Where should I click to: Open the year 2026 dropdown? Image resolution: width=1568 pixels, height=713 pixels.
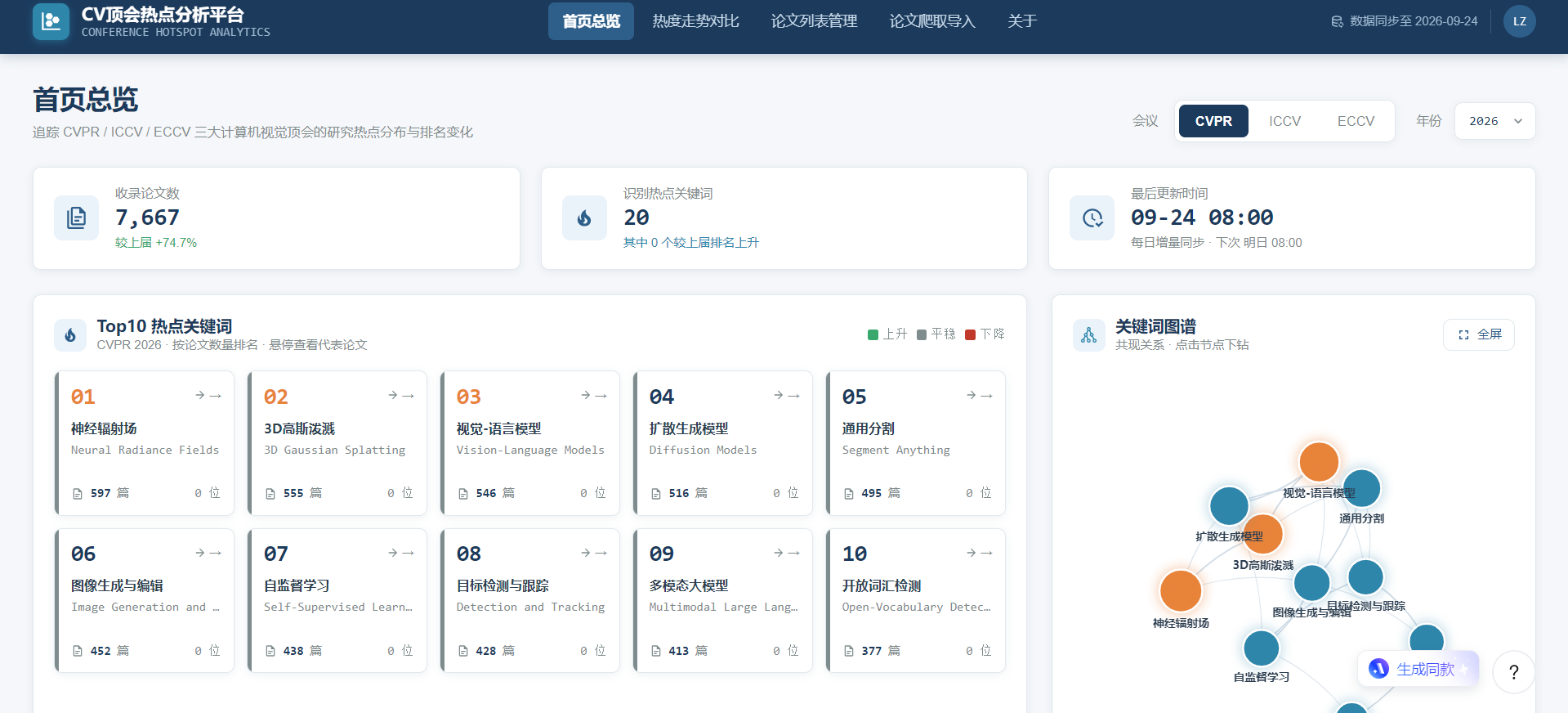coord(1494,121)
